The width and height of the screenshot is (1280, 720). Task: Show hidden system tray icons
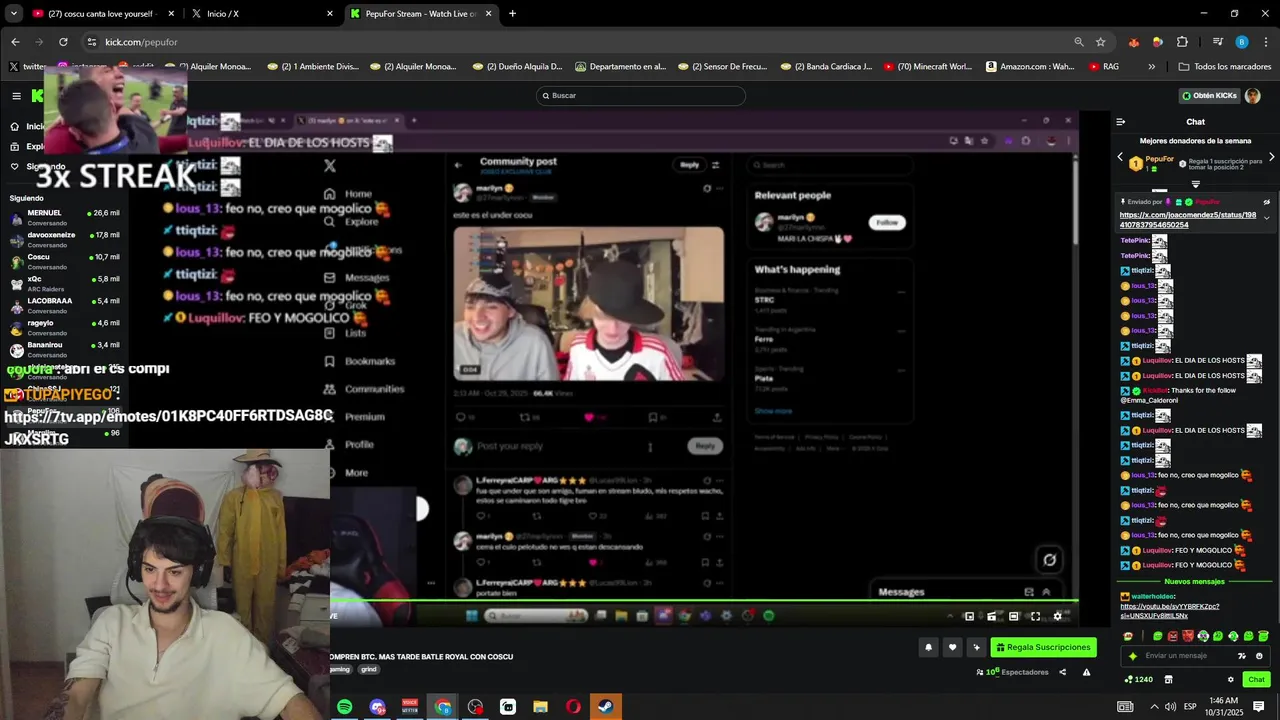pos(1154,706)
